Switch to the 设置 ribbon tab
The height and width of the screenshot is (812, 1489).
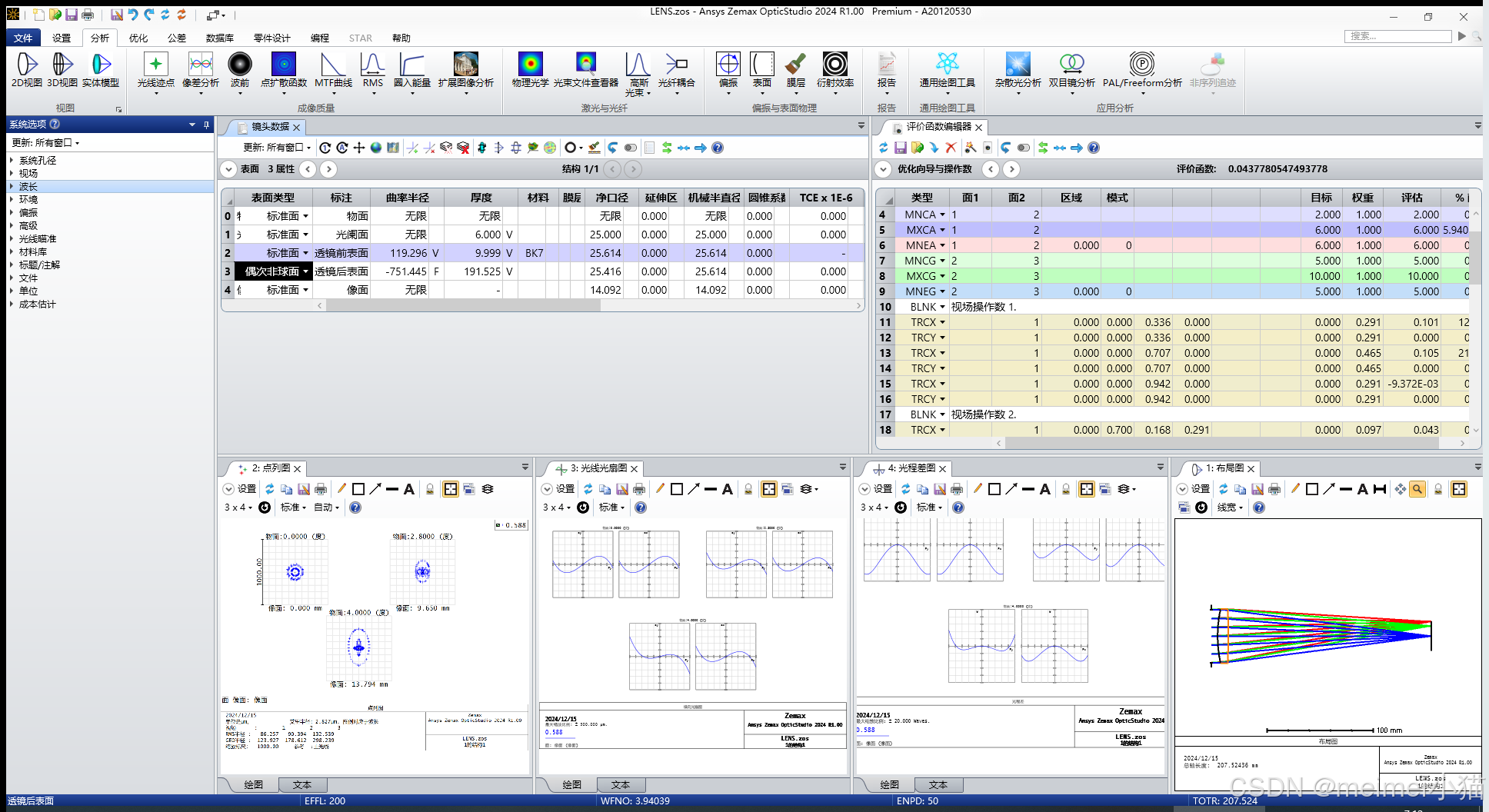pyautogui.click(x=62, y=38)
